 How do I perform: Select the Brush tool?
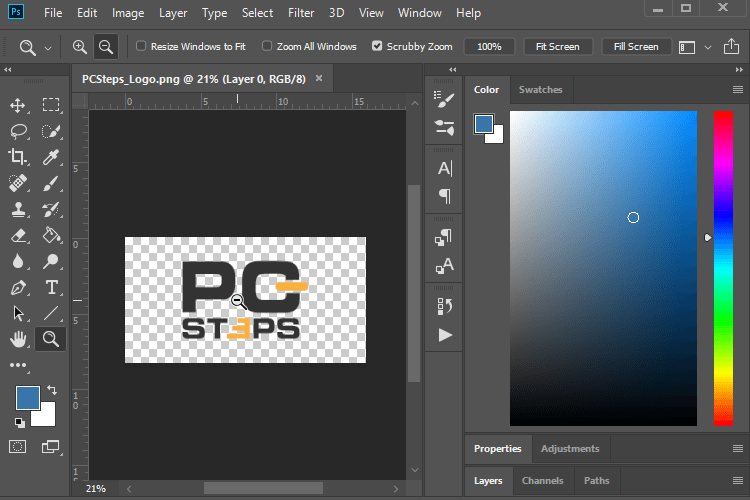(51, 183)
